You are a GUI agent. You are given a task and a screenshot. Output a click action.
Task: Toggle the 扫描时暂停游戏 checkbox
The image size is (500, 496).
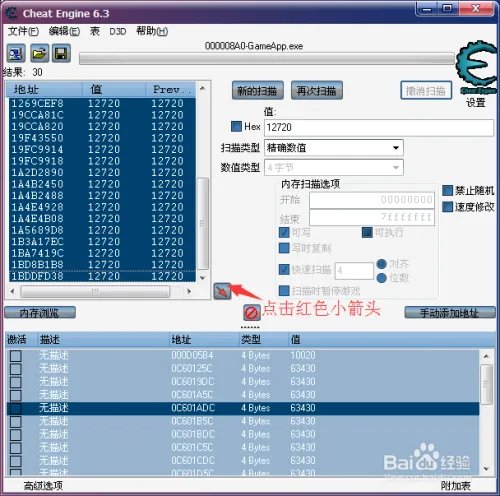coord(284,291)
